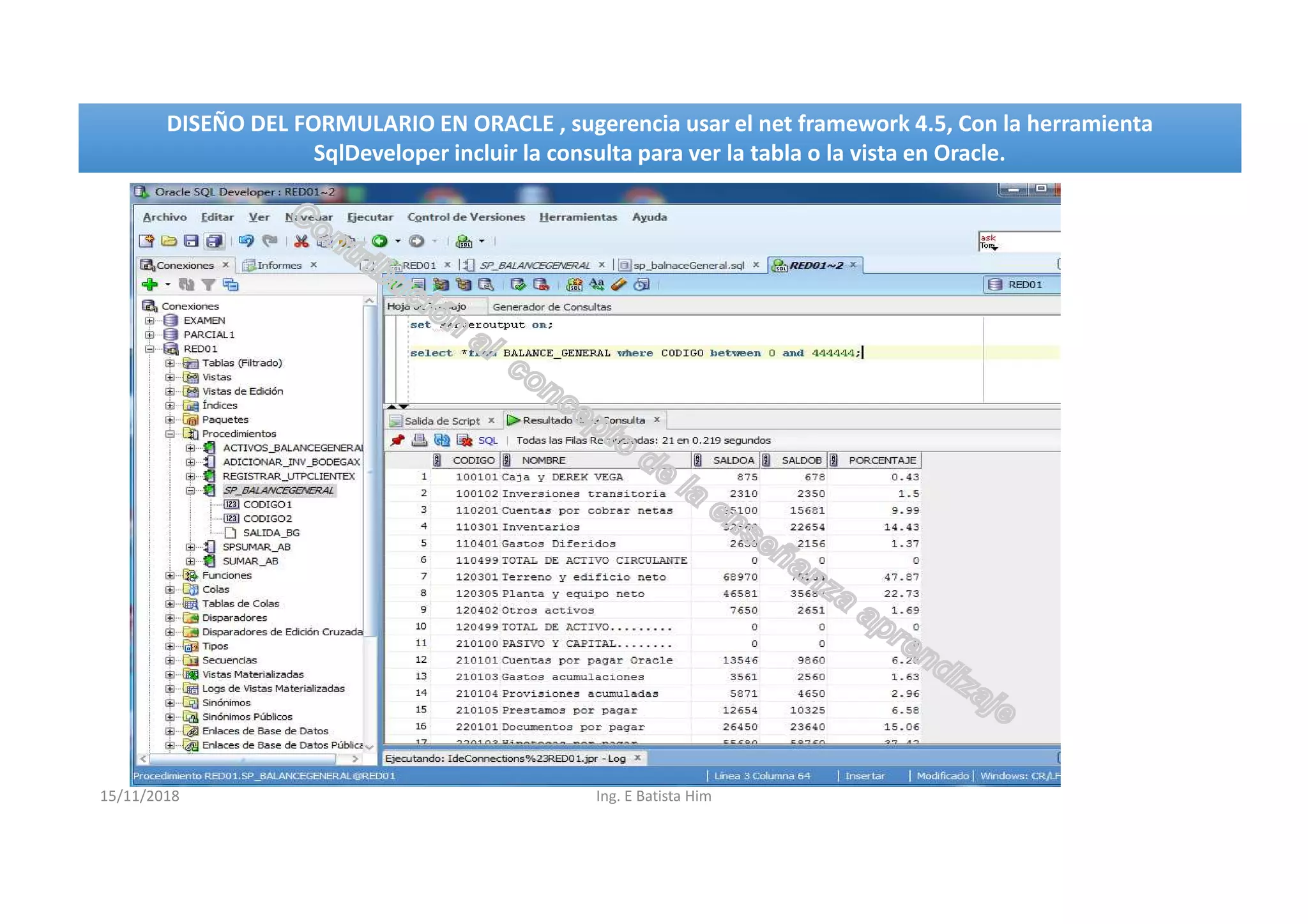The width and height of the screenshot is (1308, 924).
Task: Click the red pin Freeze View icon
Action: coord(398,440)
